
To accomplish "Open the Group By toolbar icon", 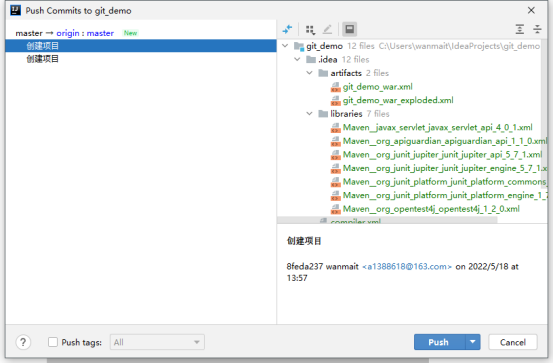I will point(310,30).
